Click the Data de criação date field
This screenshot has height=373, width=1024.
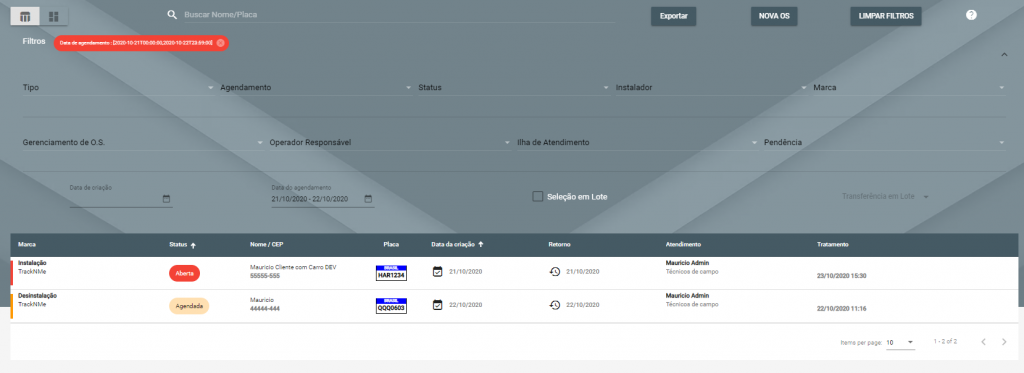(121, 199)
